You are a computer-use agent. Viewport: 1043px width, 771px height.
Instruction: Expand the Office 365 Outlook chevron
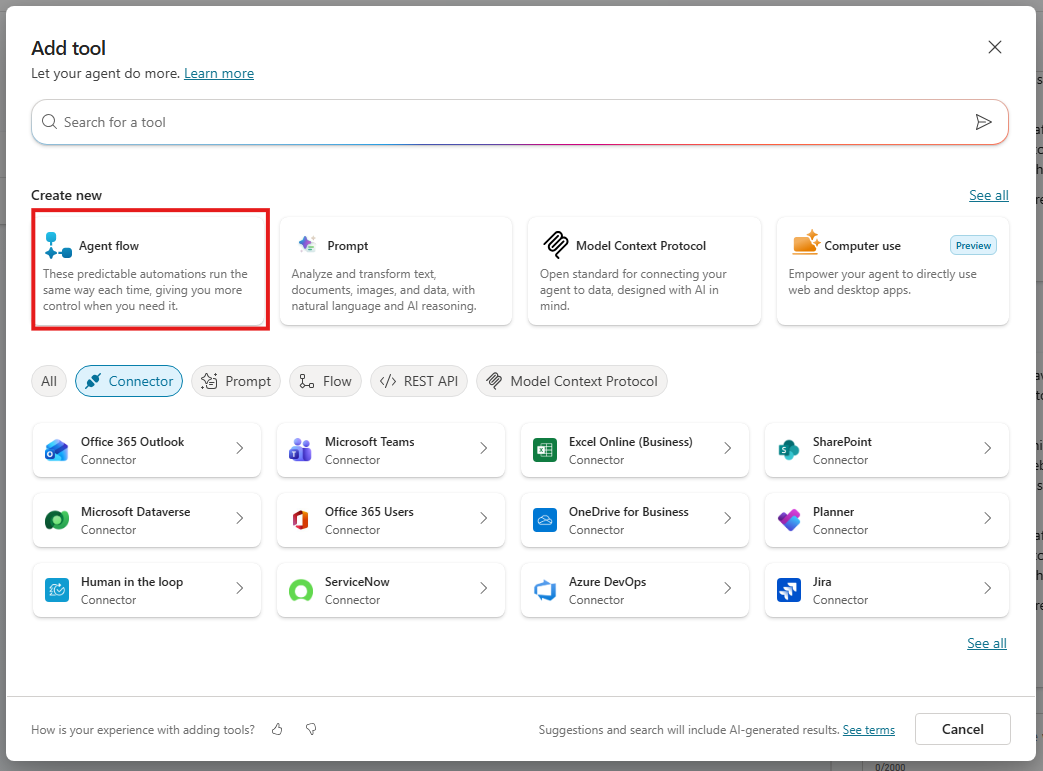tap(240, 448)
